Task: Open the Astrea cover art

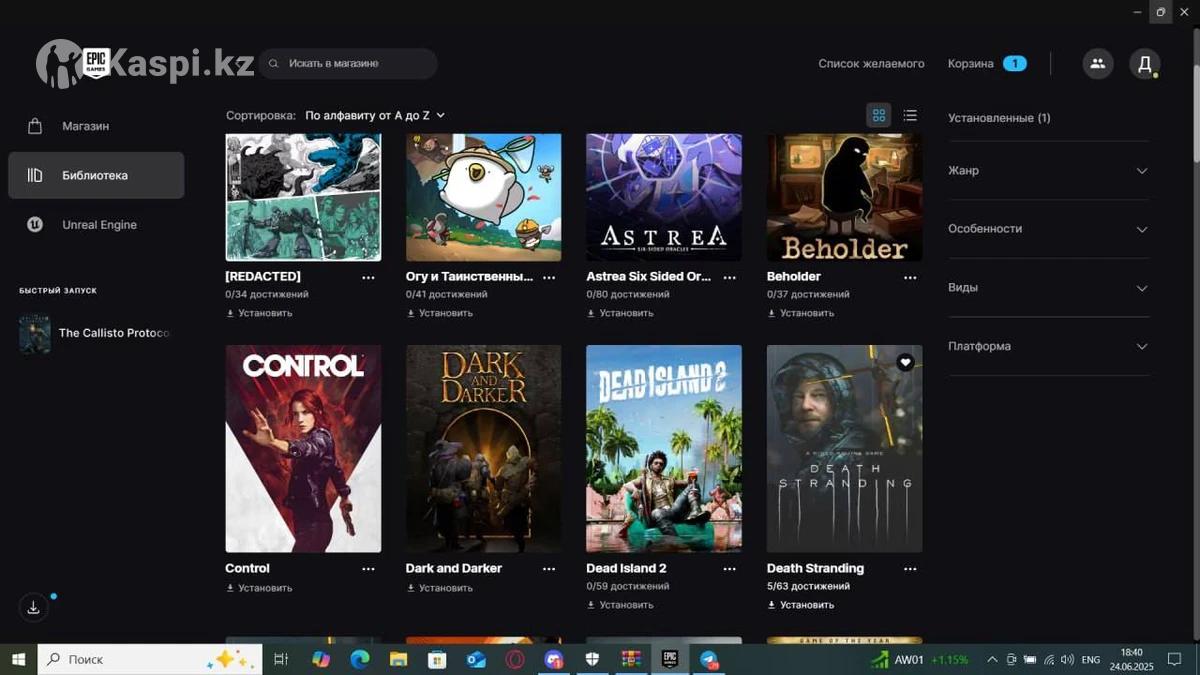Action: 664,197
